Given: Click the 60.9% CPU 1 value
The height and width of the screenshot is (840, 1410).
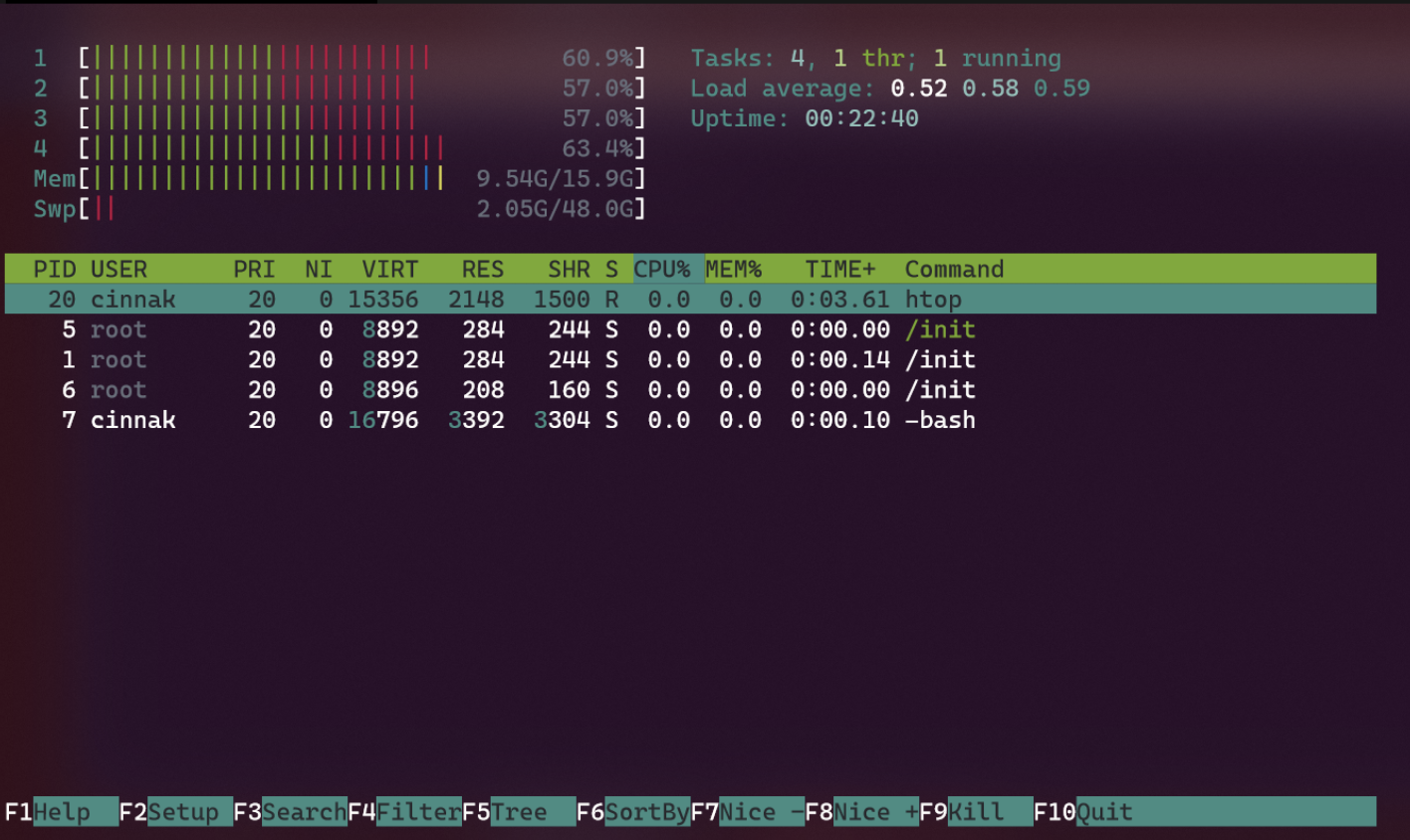Looking at the screenshot, I should pyautogui.click(x=597, y=58).
